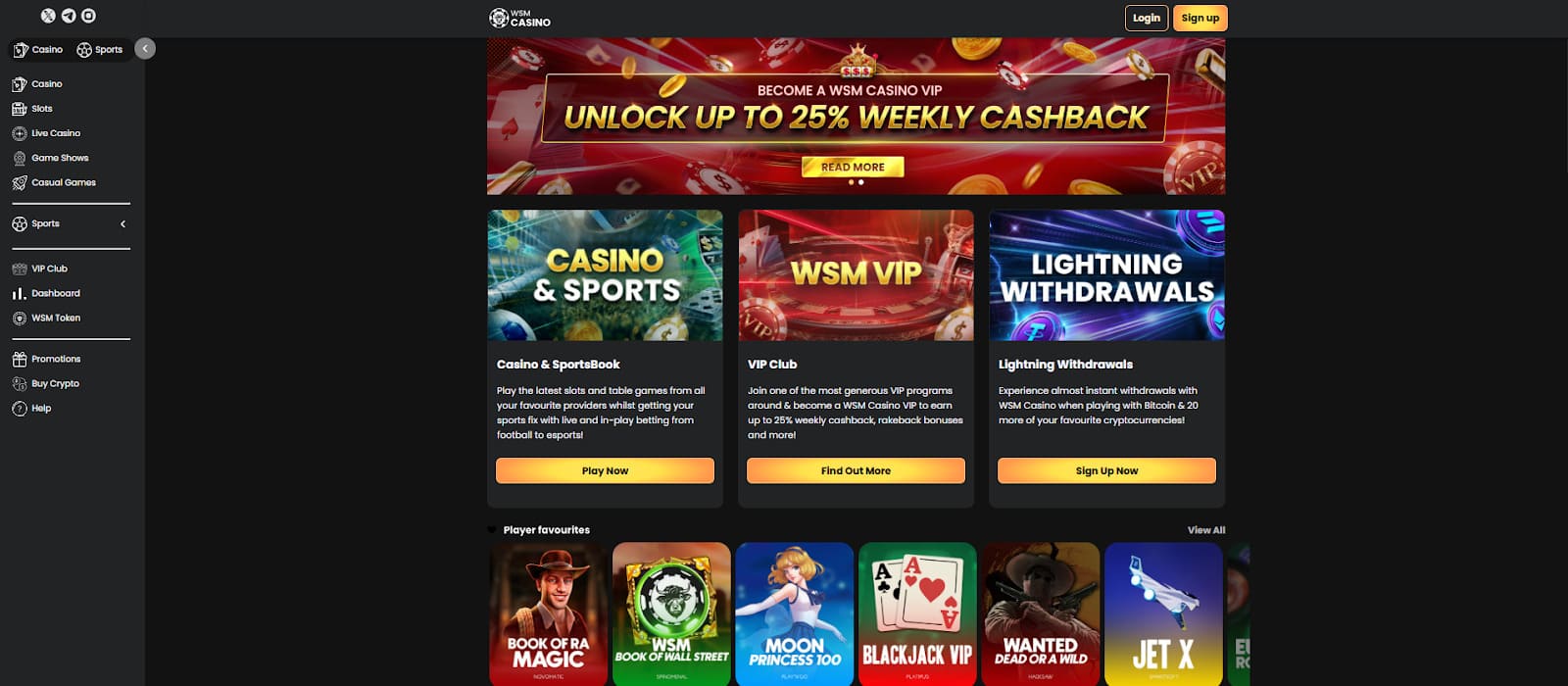Collapse the sidebar with arrow button
Screen dimensions: 1568x686
pos(145,48)
